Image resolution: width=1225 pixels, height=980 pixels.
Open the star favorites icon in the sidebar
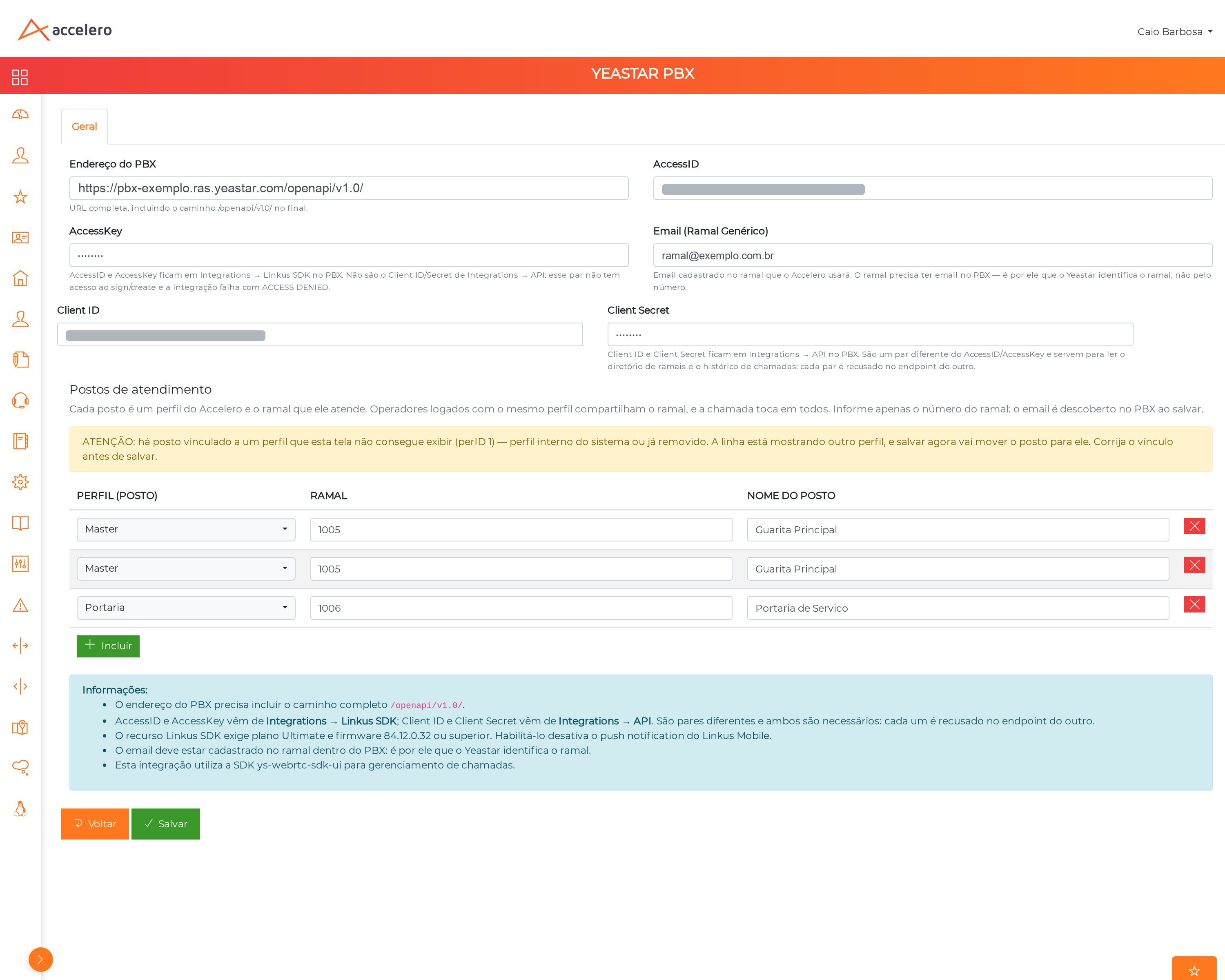(x=20, y=196)
